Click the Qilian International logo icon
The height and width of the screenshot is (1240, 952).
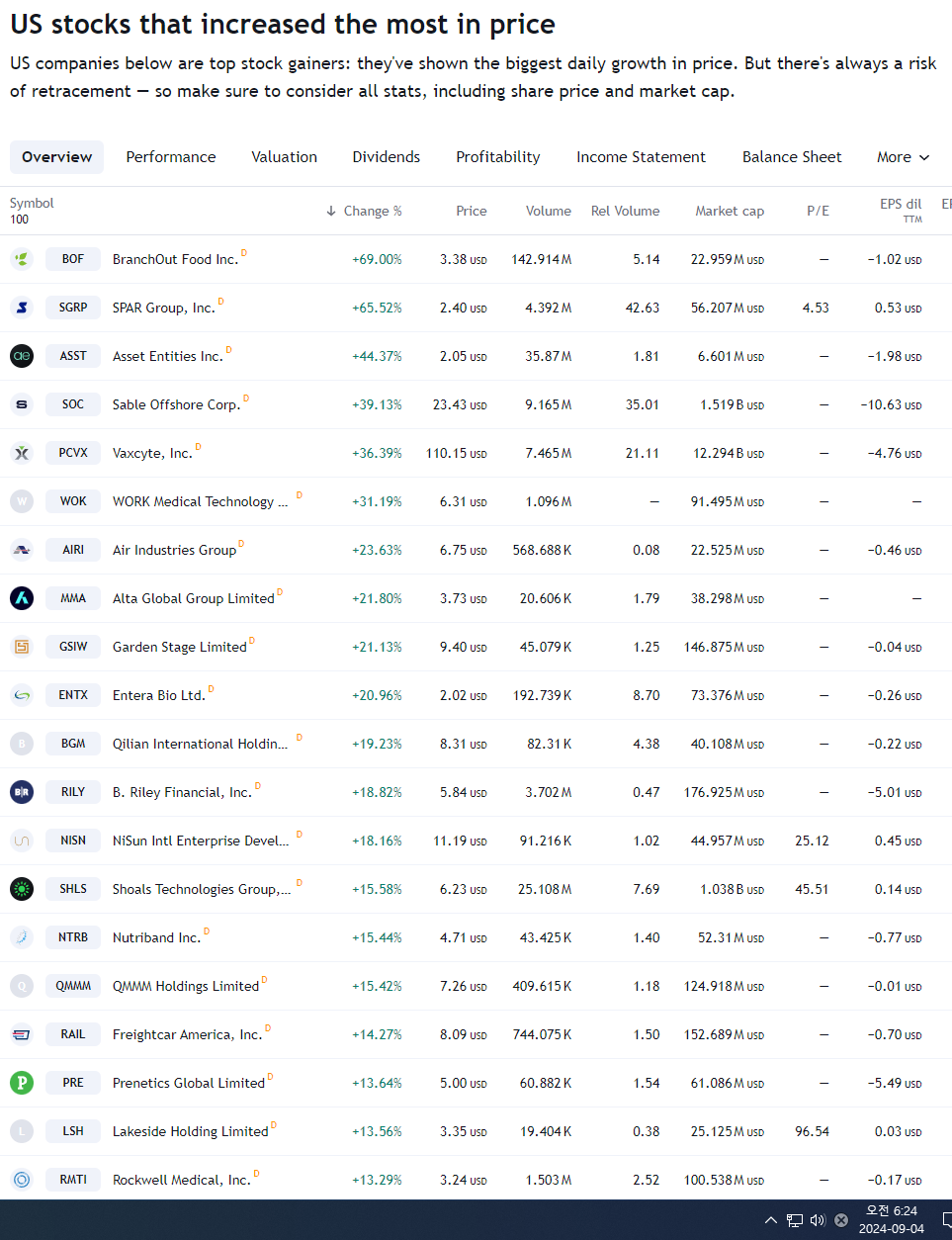pyautogui.click(x=22, y=744)
